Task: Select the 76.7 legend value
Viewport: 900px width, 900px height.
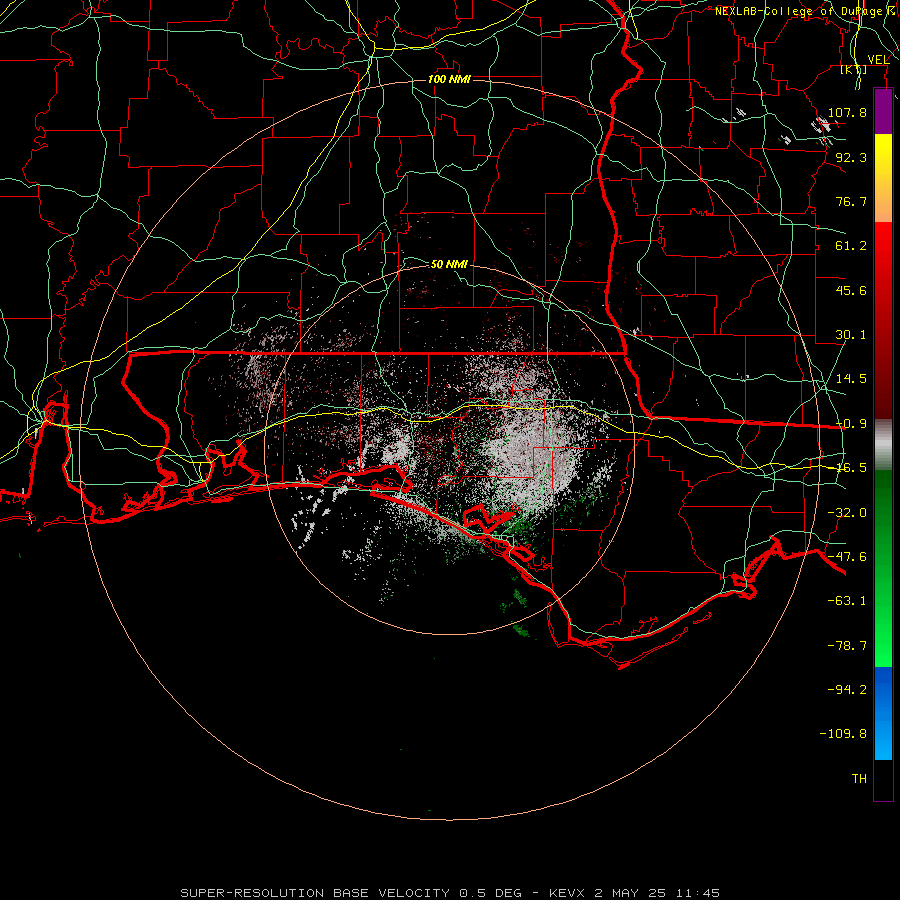Action: click(x=851, y=201)
